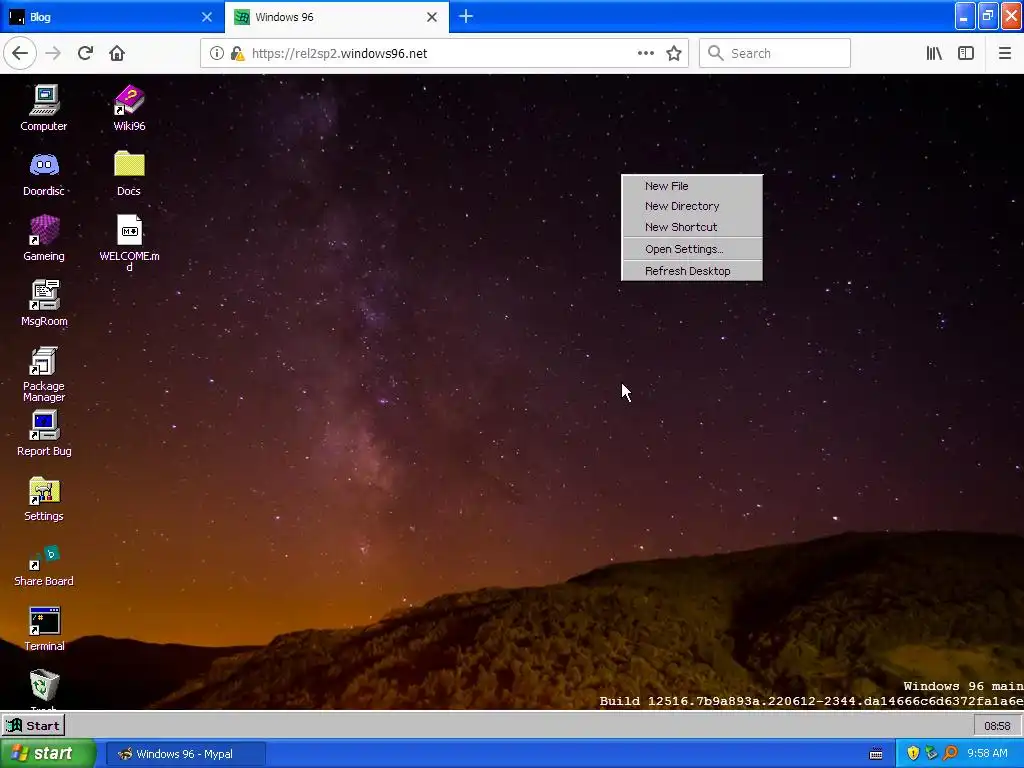
Task: Close the Blog tab
Action: click(207, 17)
